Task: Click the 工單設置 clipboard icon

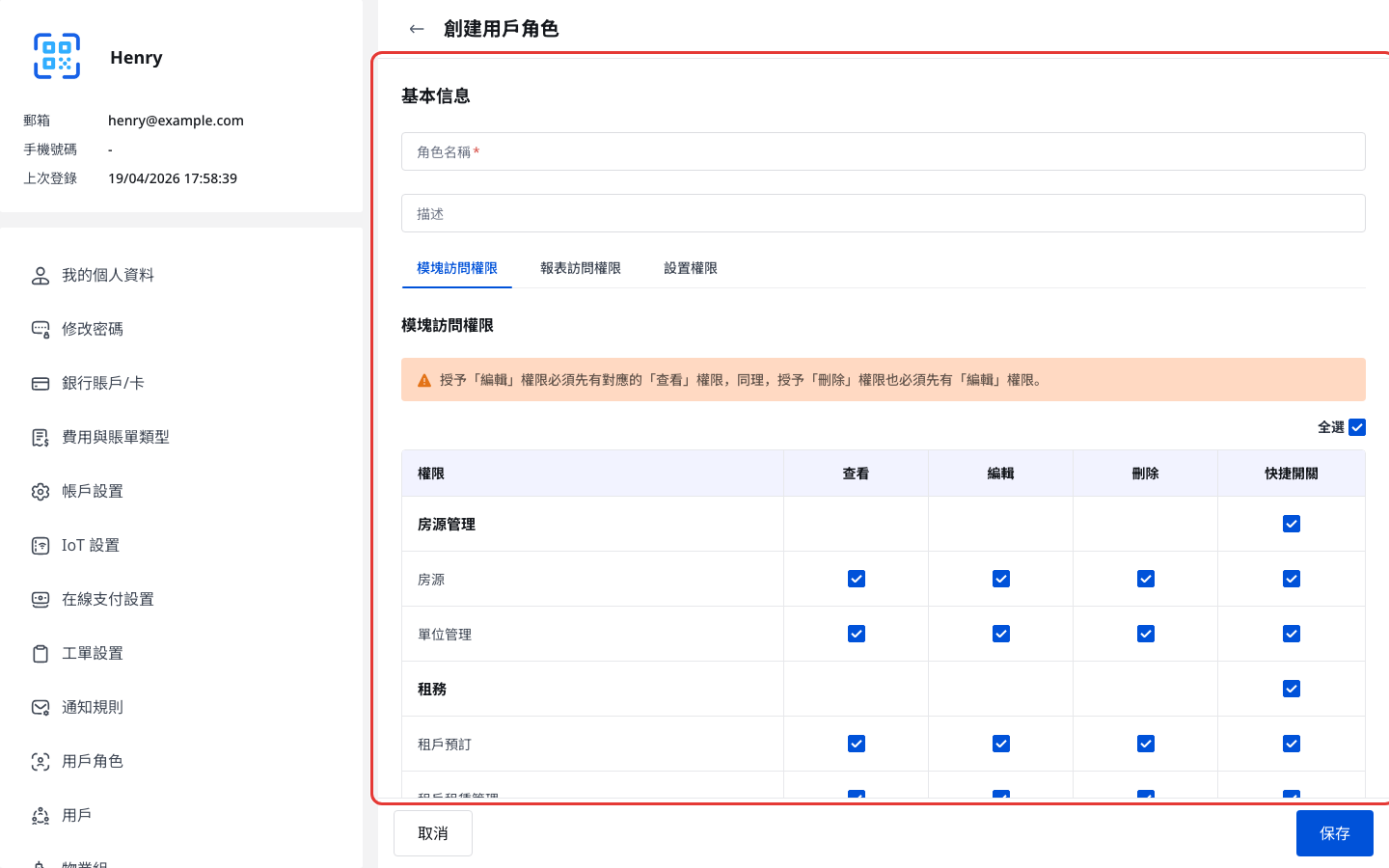Action: point(41,654)
